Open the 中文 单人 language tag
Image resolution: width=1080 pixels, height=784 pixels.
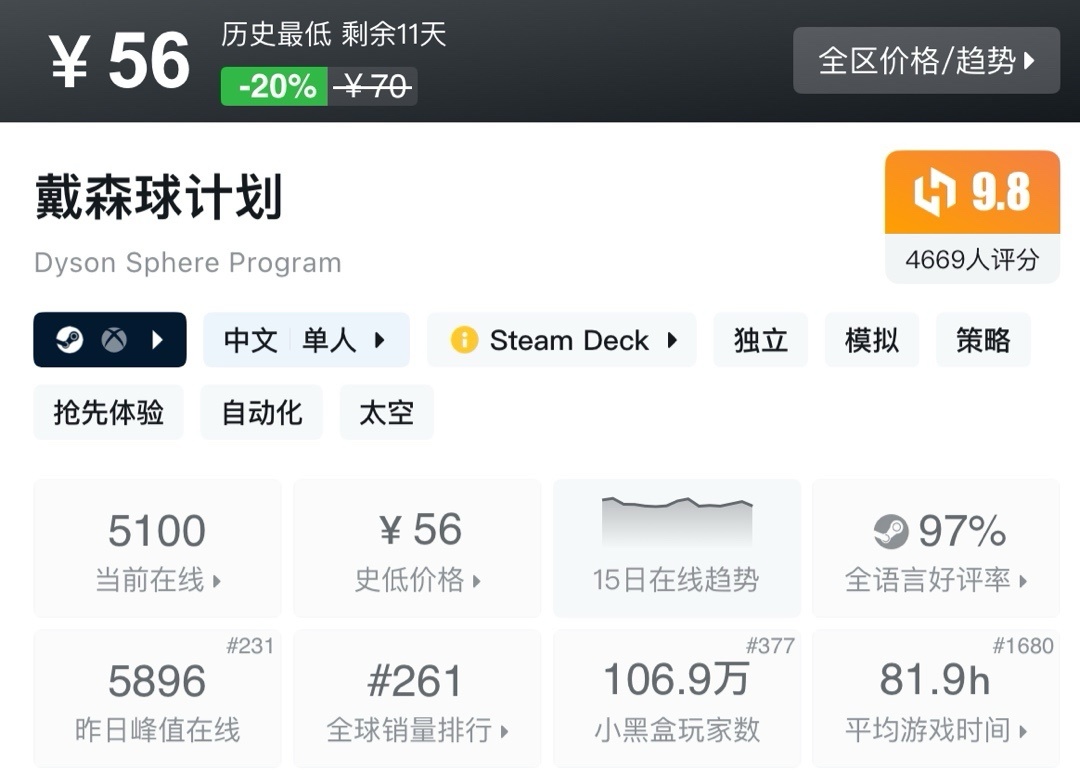[x=307, y=340]
